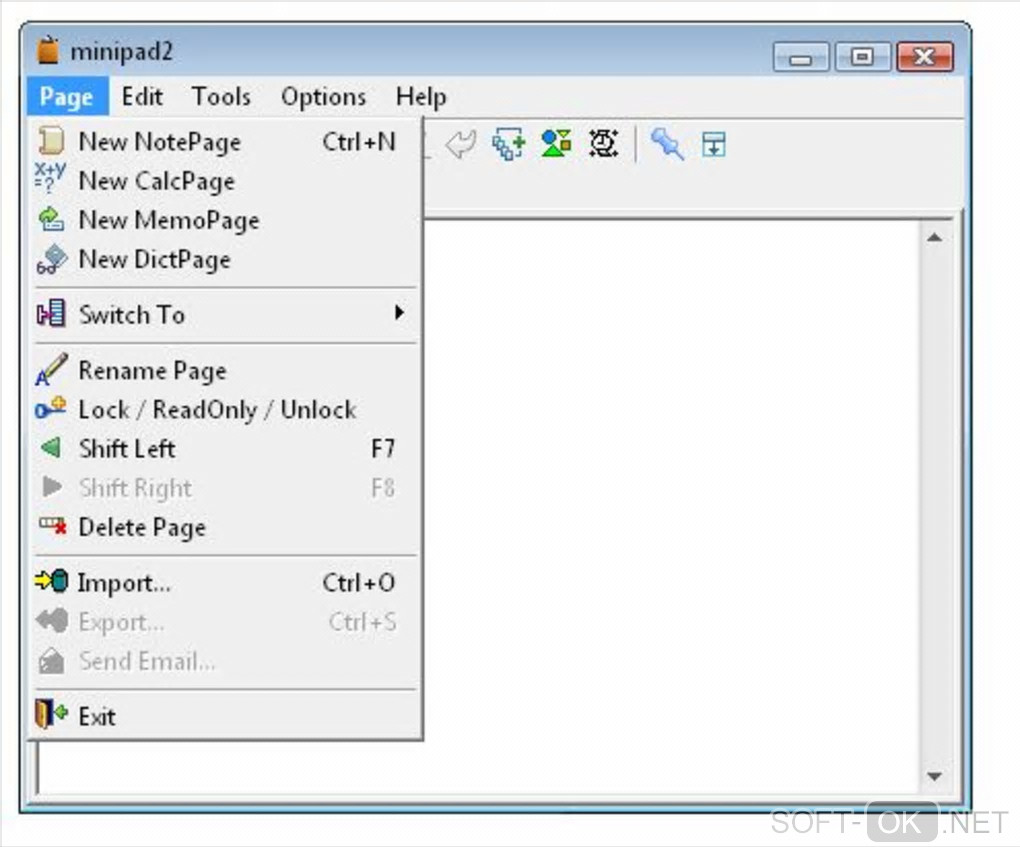Image resolution: width=1020 pixels, height=847 pixels.
Task: Click the blue boxes plus toolbar icon
Action: click(x=508, y=143)
